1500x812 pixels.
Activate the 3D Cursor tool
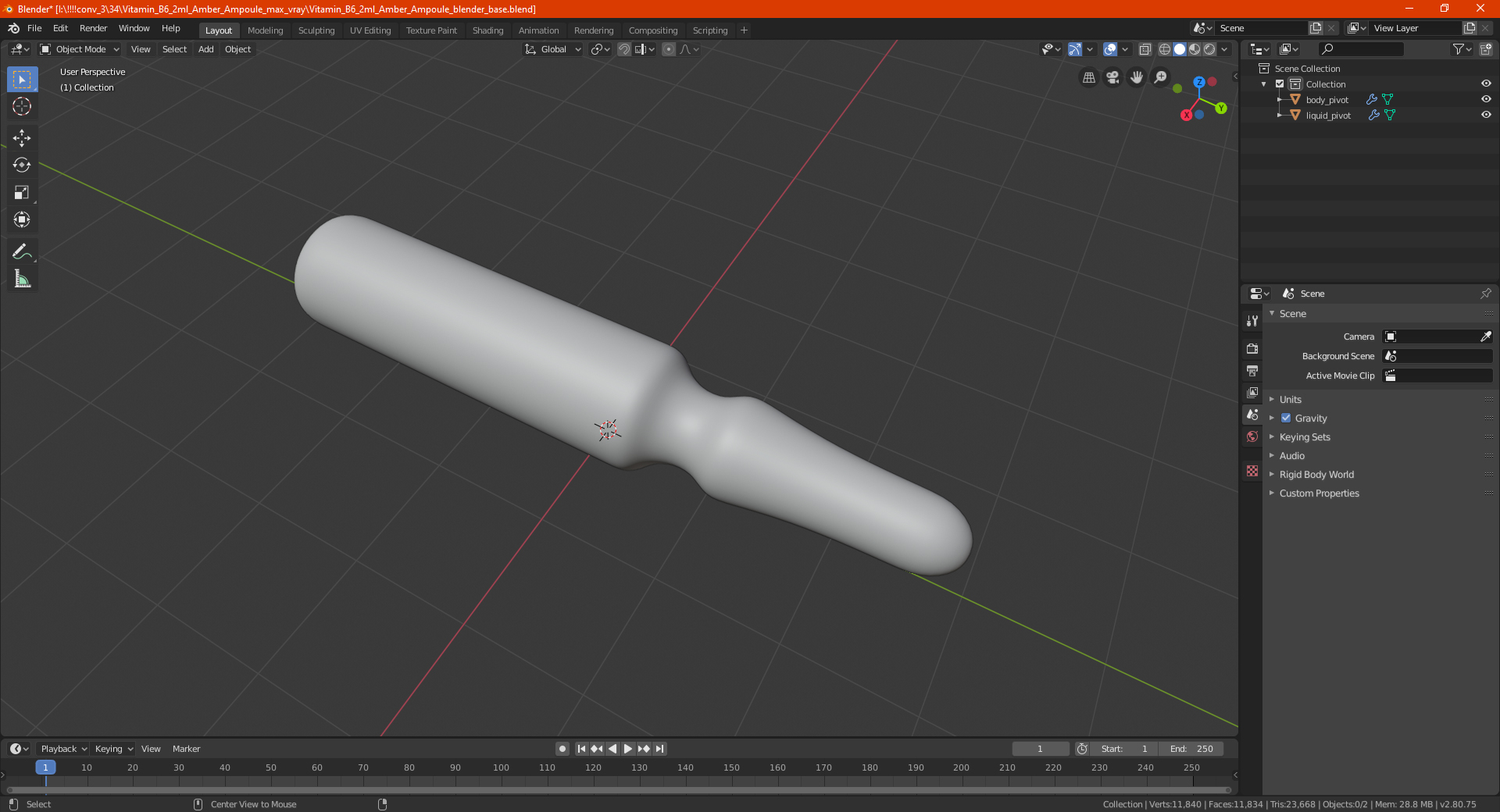coord(22,106)
